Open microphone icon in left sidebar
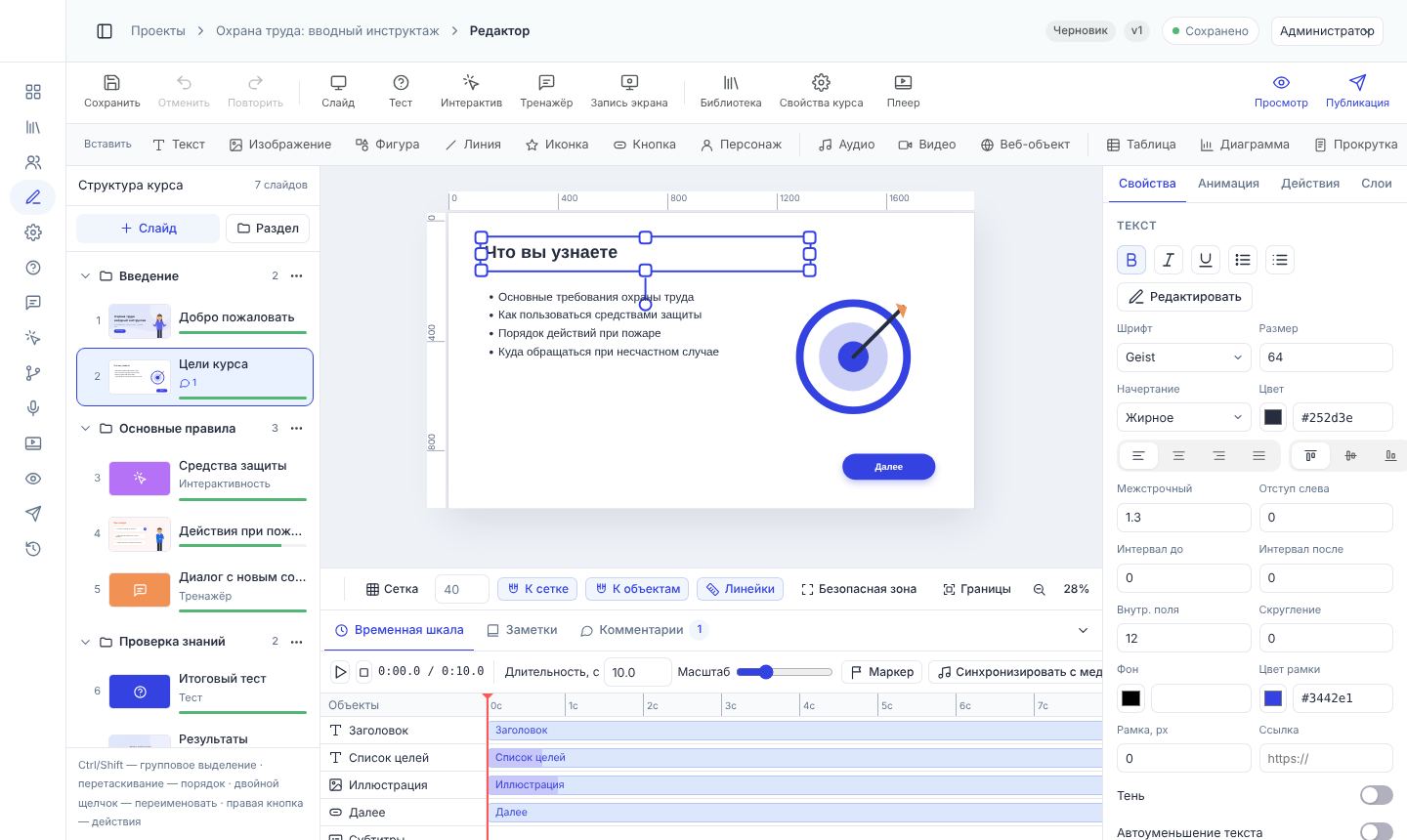Viewport: 1407px width, 840px height. click(33, 408)
